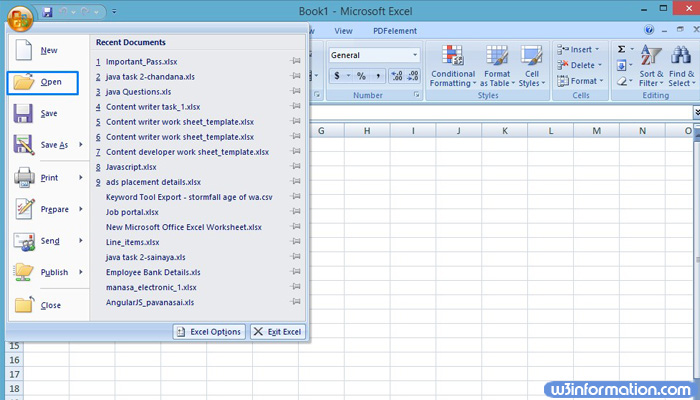
Task: Pin AngularJS_pavanasai.xls to the recent list
Action: coord(295,302)
